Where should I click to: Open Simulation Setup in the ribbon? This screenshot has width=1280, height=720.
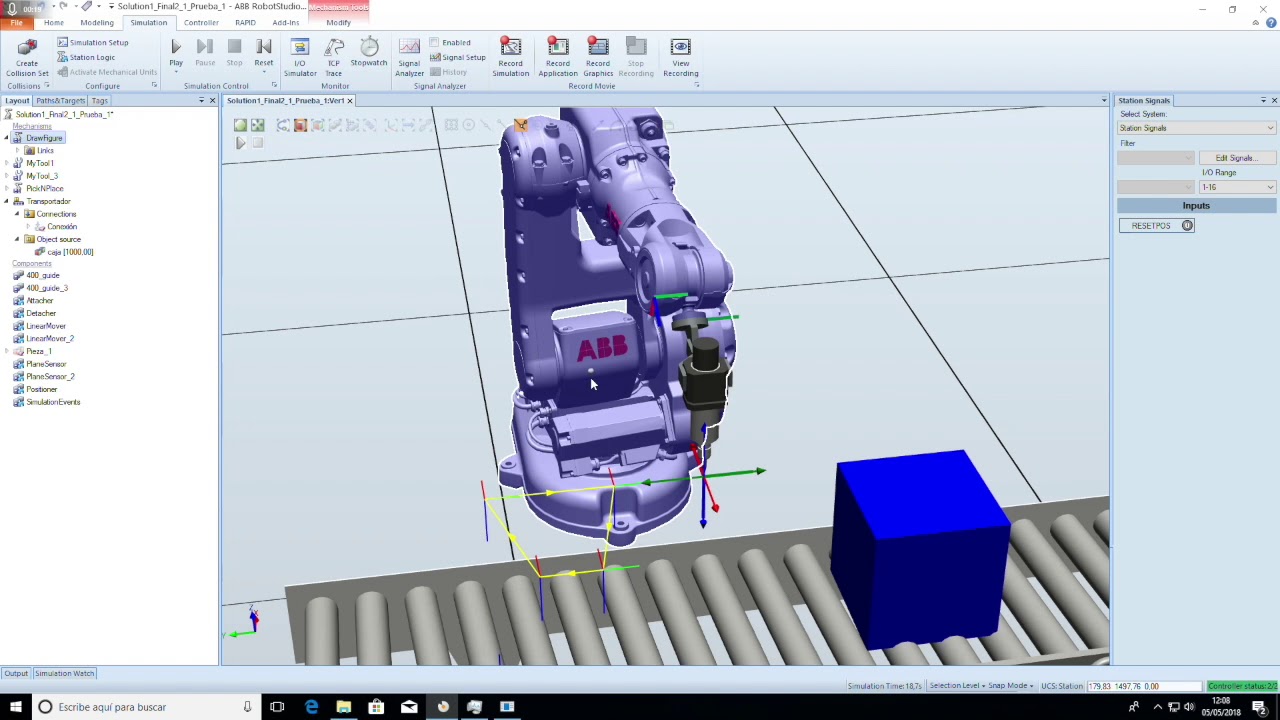[93, 42]
